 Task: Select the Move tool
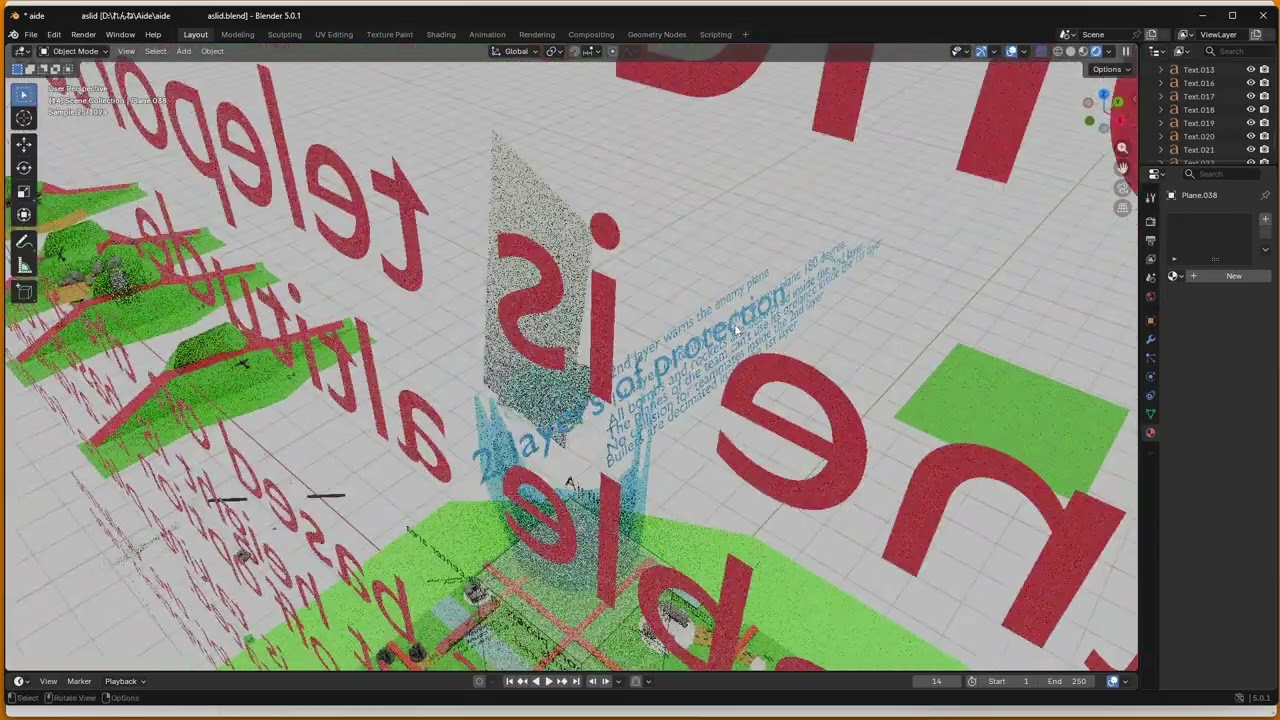tap(24, 145)
